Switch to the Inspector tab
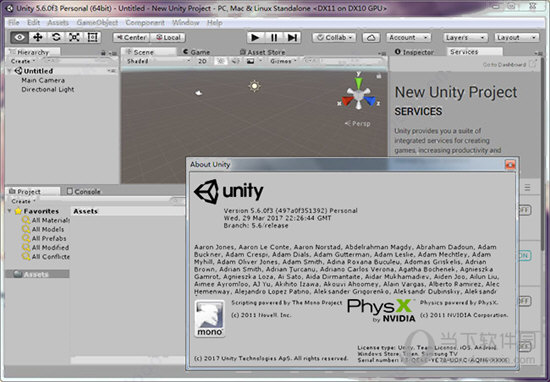The image size is (550, 382). pyautogui.click(x=414, y=52)
